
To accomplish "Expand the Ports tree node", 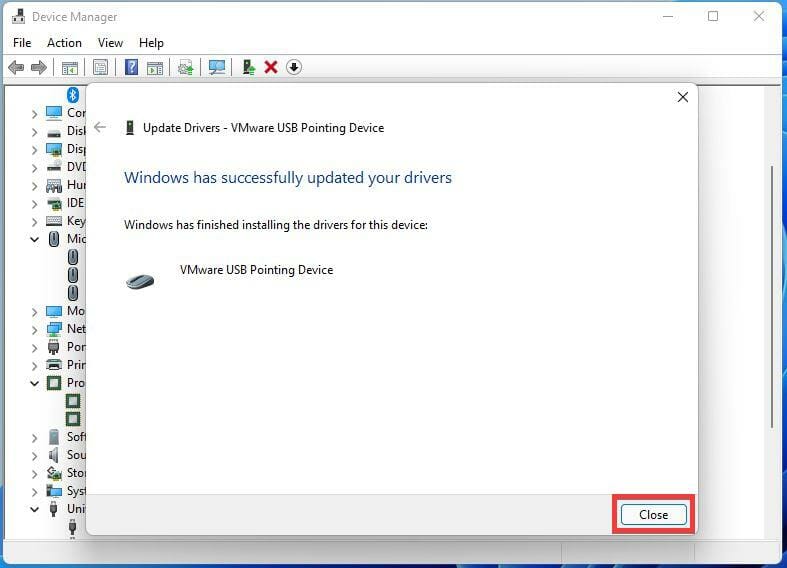I will point(34,348).
